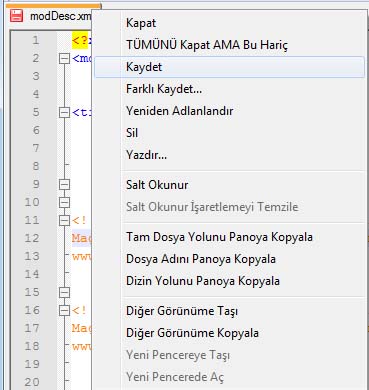The image size is (369, 390).
Task: Click line number 1 in the margin
Action: (x=36, y=41)
